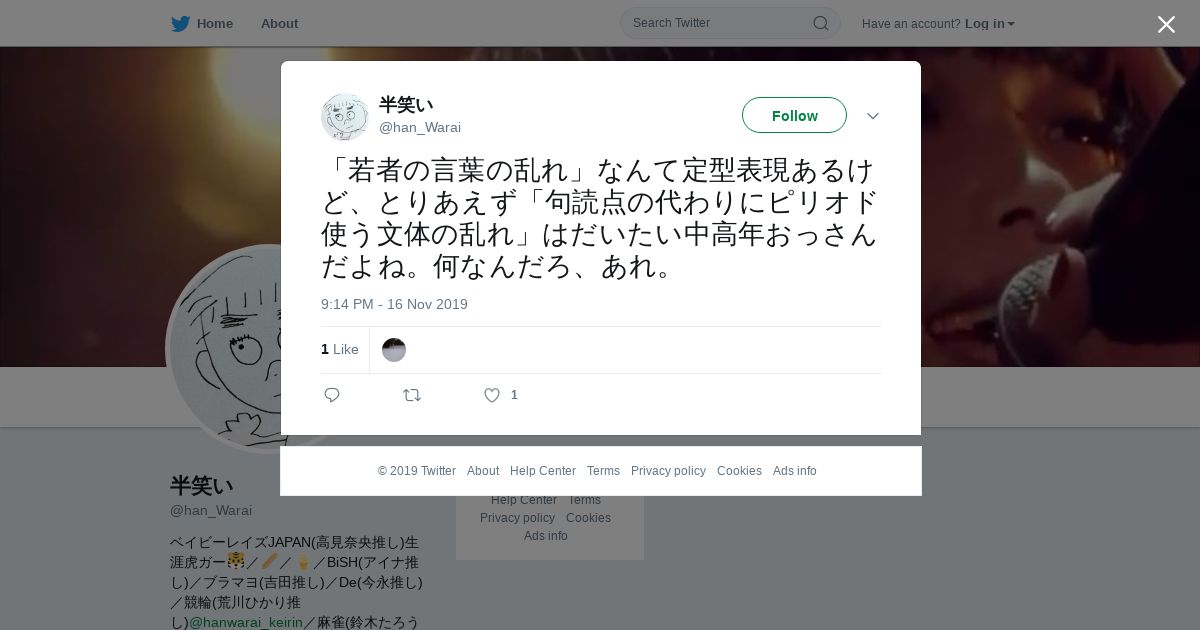
Task: Open the About tab in the top bar
Action: (x=279, y=23)
